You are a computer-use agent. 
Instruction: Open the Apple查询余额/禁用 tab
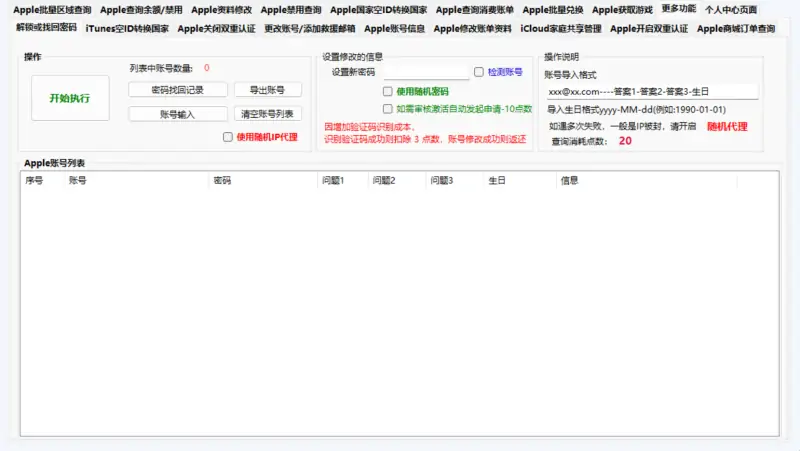point(141,9)
